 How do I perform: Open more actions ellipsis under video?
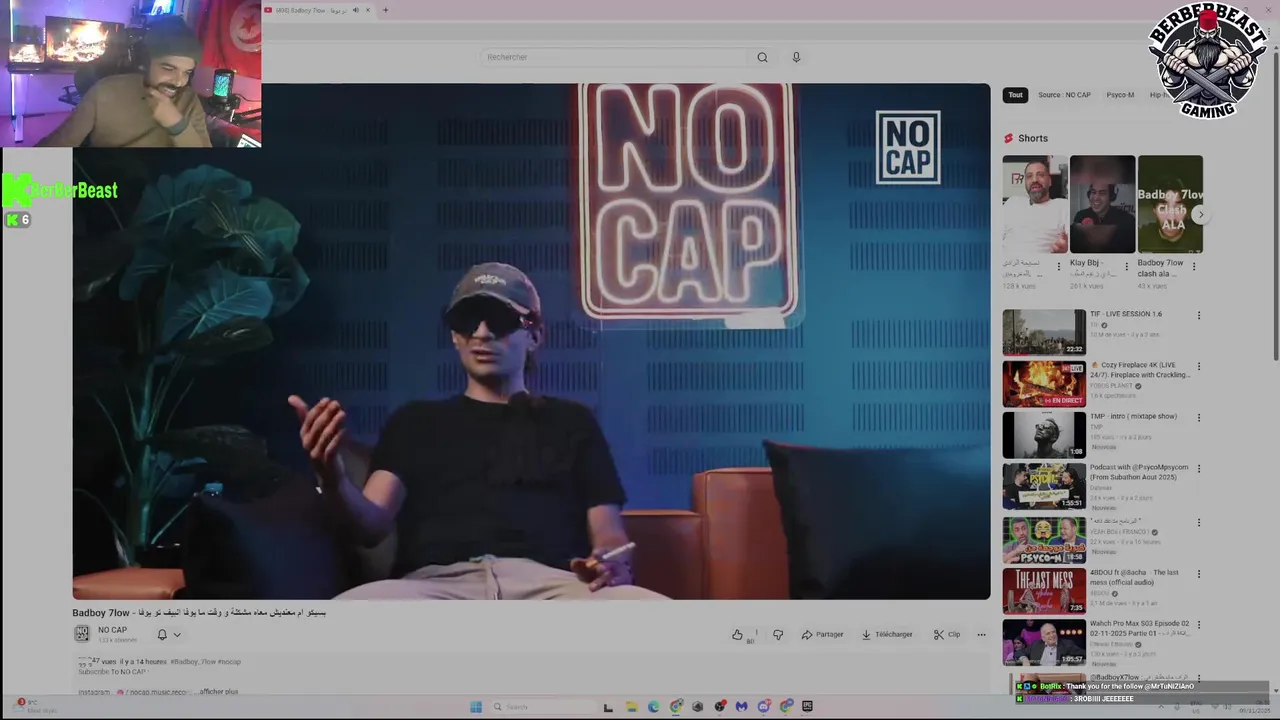pyautogui.click(x=981, y=634)
